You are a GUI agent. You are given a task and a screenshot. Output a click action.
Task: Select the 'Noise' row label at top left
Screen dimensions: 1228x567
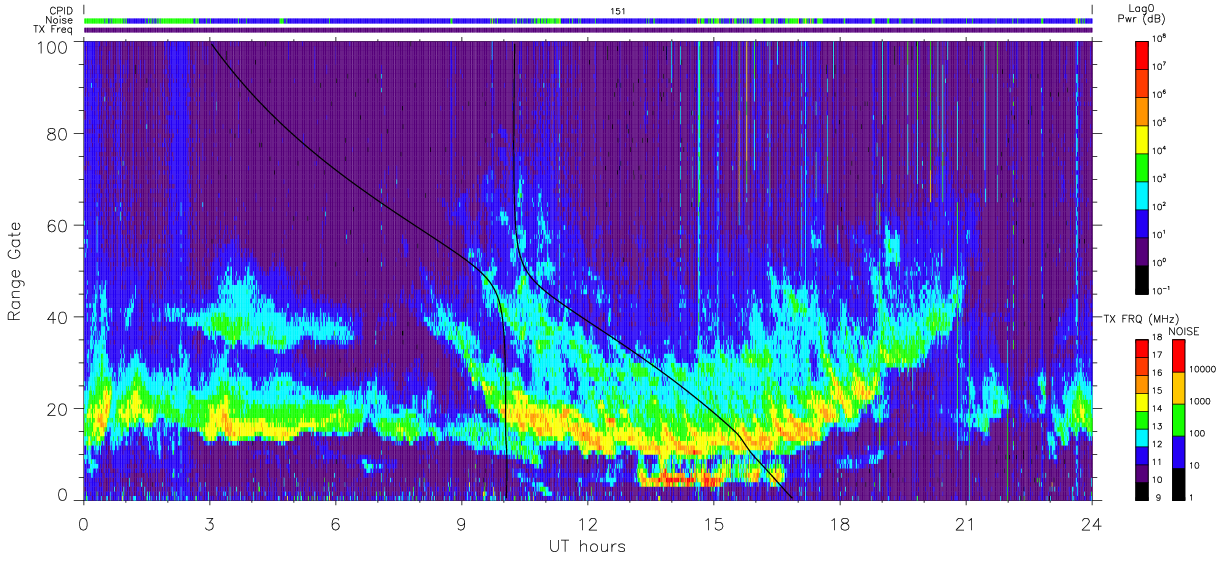pyautogui.click(x=59, y=20)
